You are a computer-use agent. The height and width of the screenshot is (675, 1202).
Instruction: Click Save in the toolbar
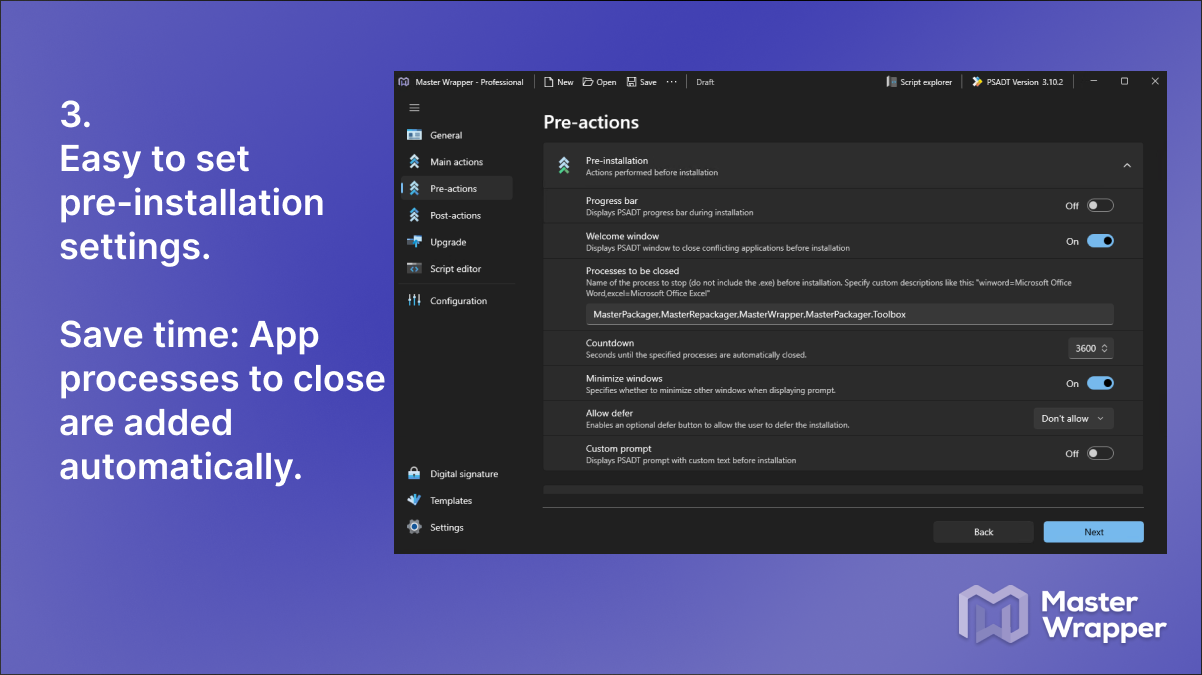[x=642, y=82]
